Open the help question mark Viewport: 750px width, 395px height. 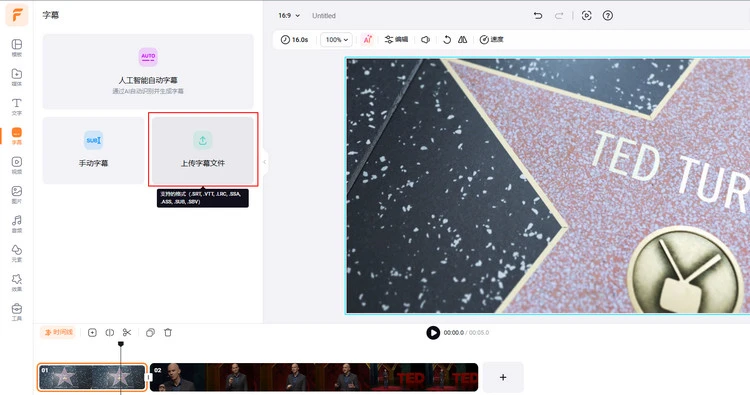(607, 15)
